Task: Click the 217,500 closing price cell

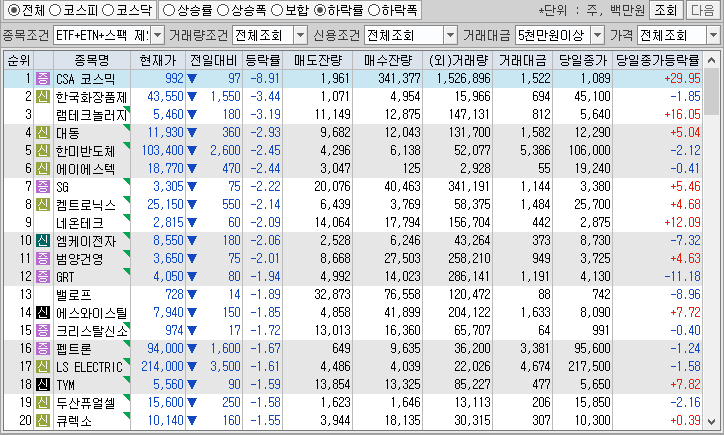Action: click(x=589, y=367)
